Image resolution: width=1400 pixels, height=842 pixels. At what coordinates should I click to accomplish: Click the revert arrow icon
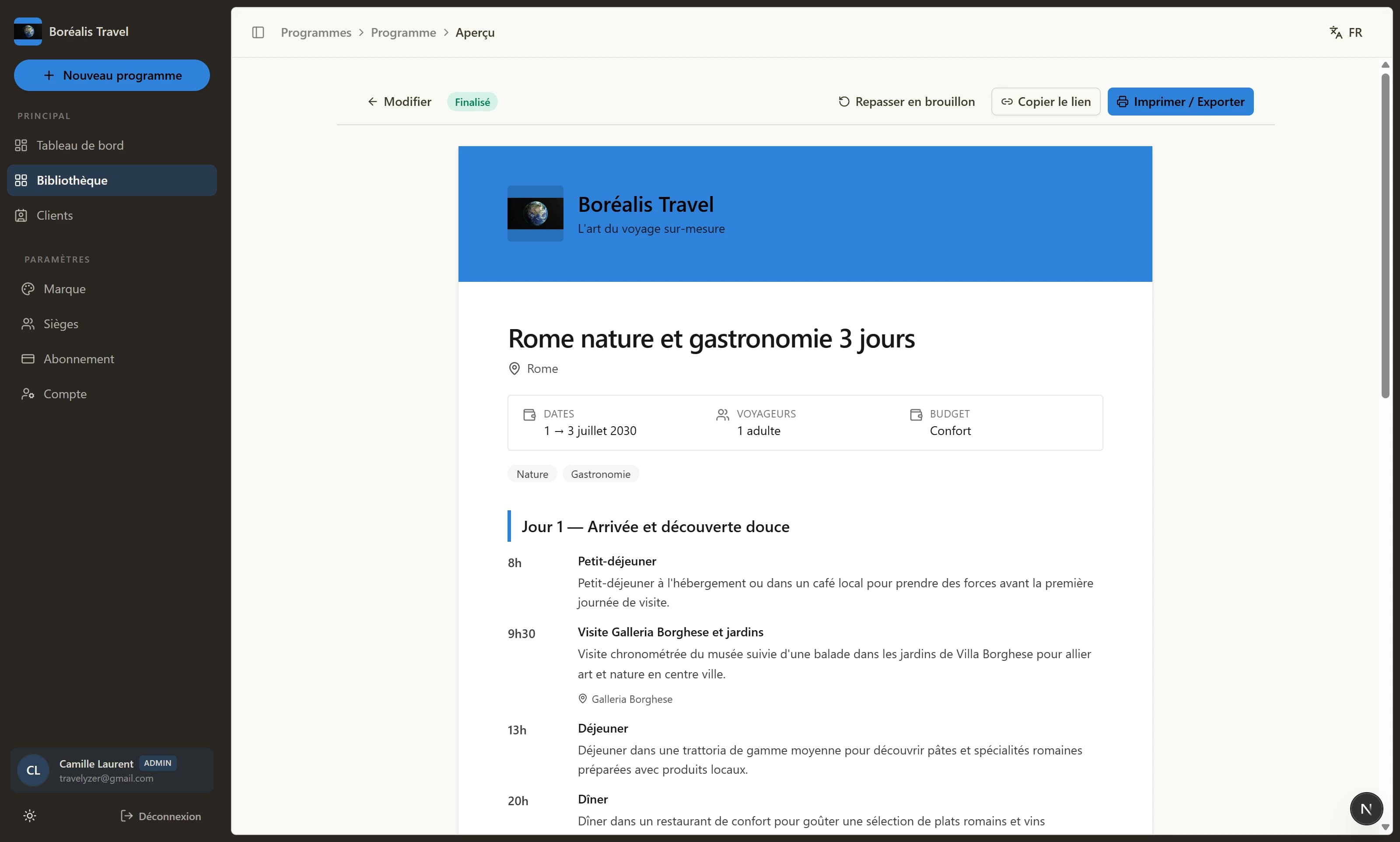(x=844, y=102)
